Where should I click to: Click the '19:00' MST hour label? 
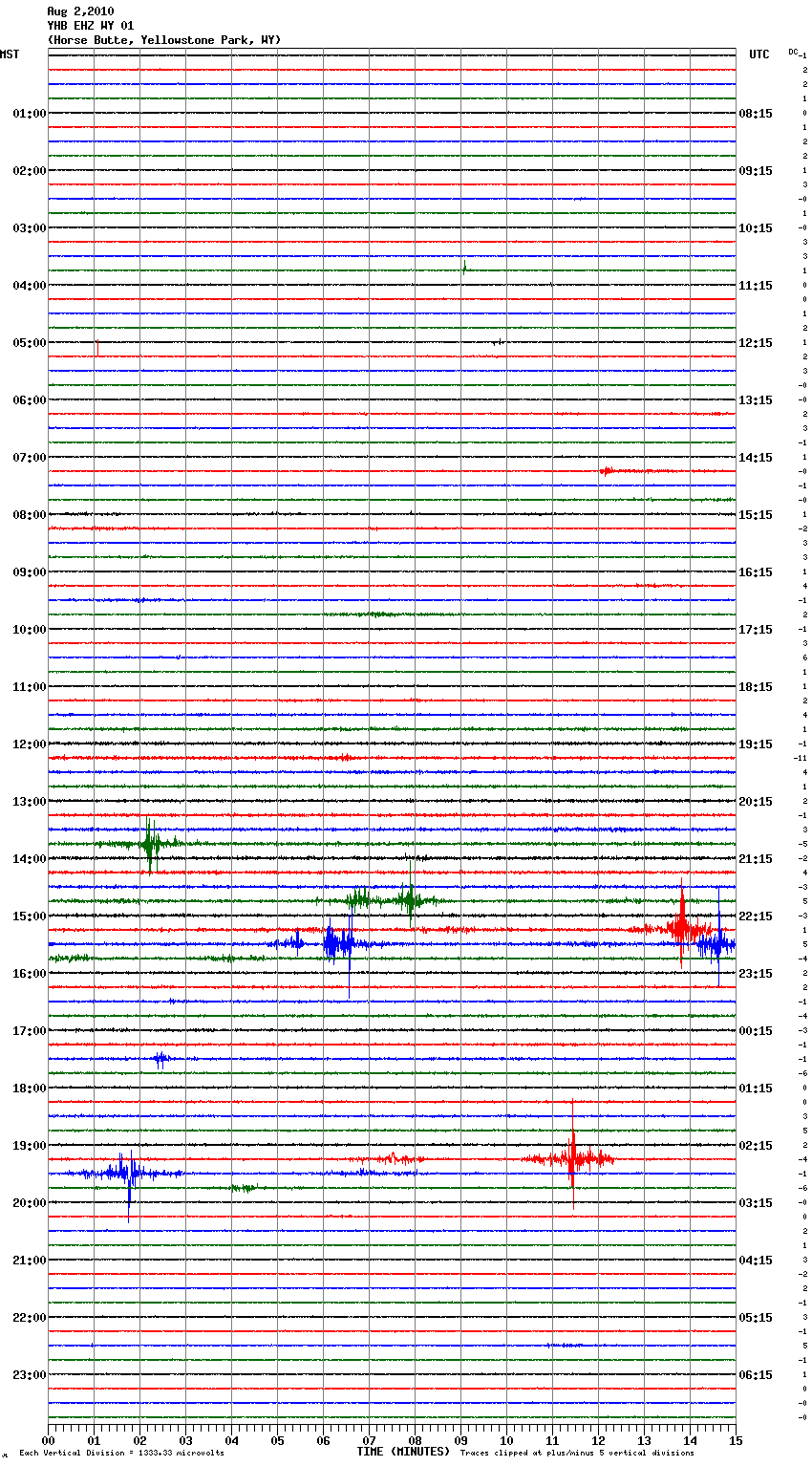coord(30,1146)
